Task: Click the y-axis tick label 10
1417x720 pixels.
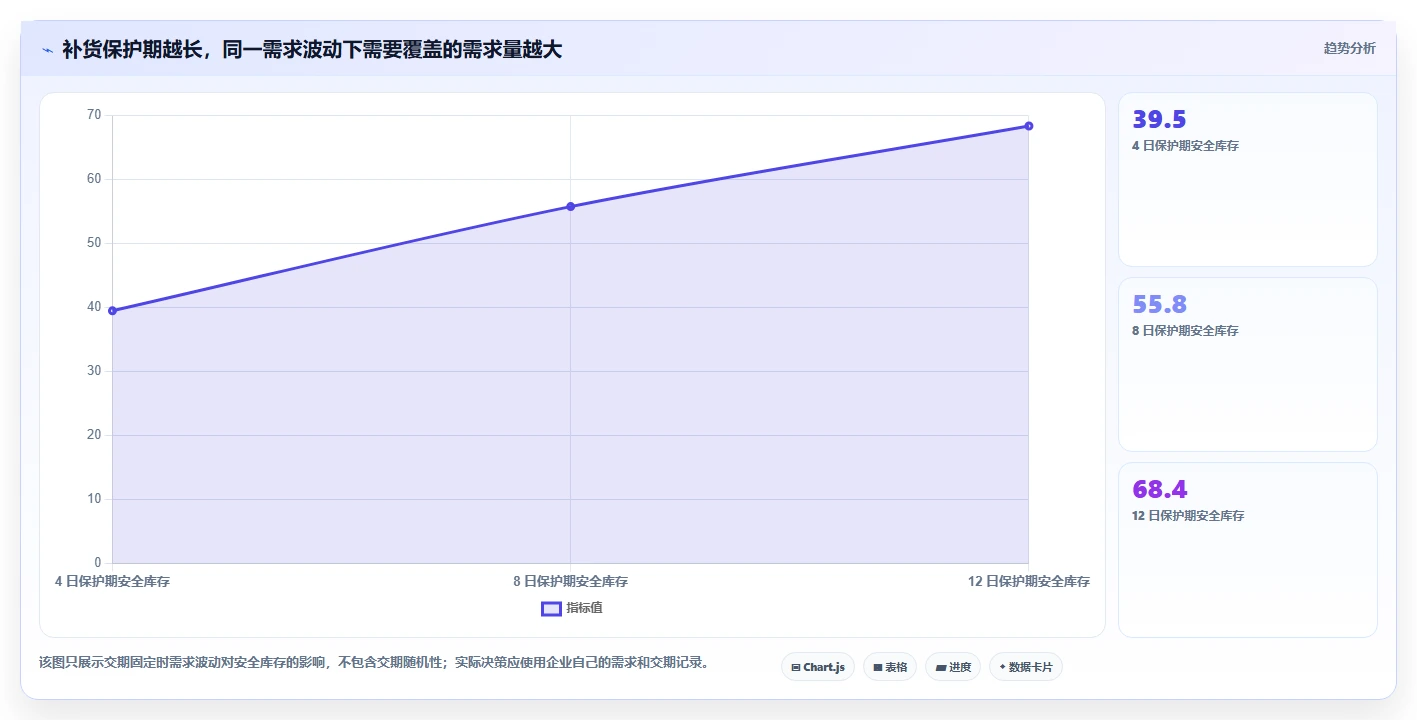Action: click(94, 499)
